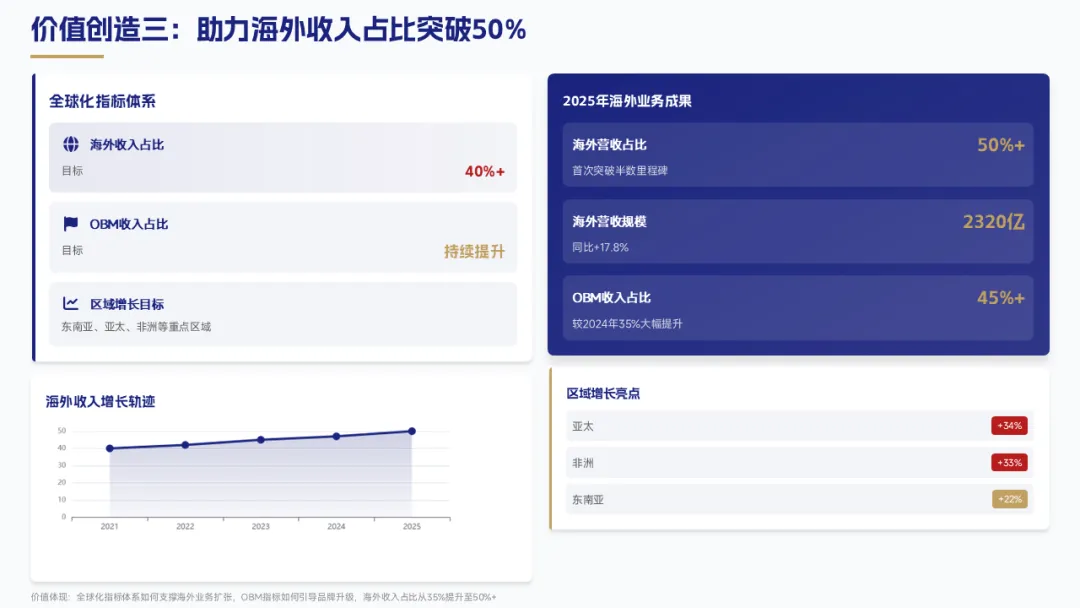
Task: Click the line chart icon beside 区域增长目标
Action: click(71, 304)
